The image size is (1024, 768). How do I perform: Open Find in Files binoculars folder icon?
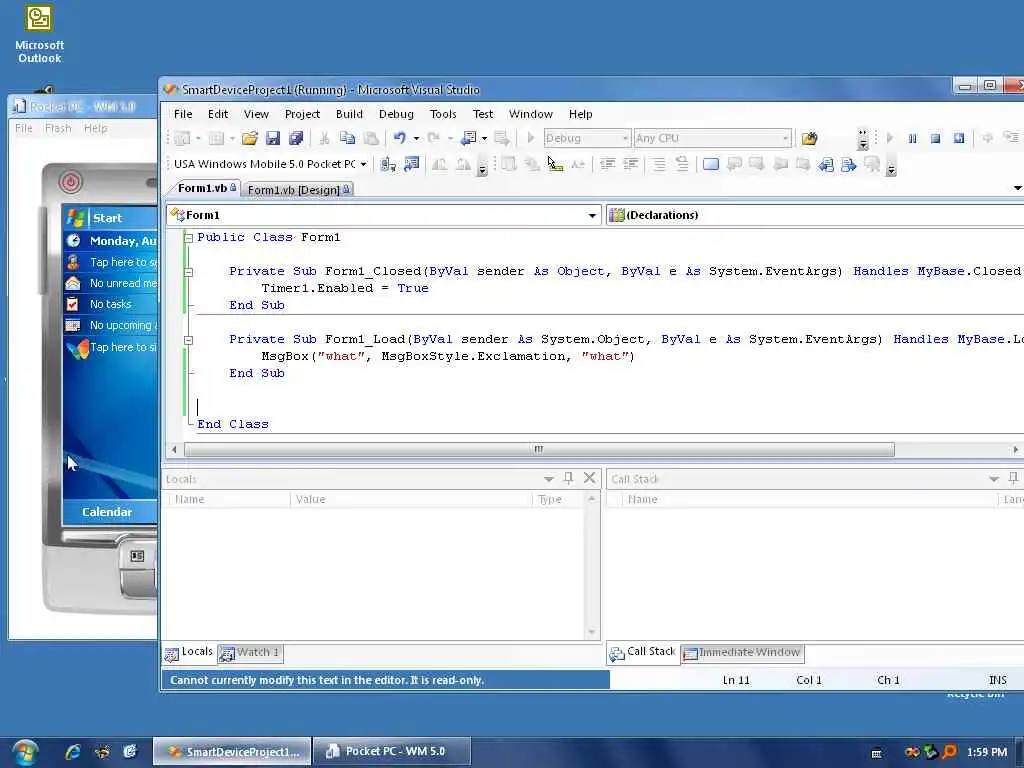click(x=809, y=138)
